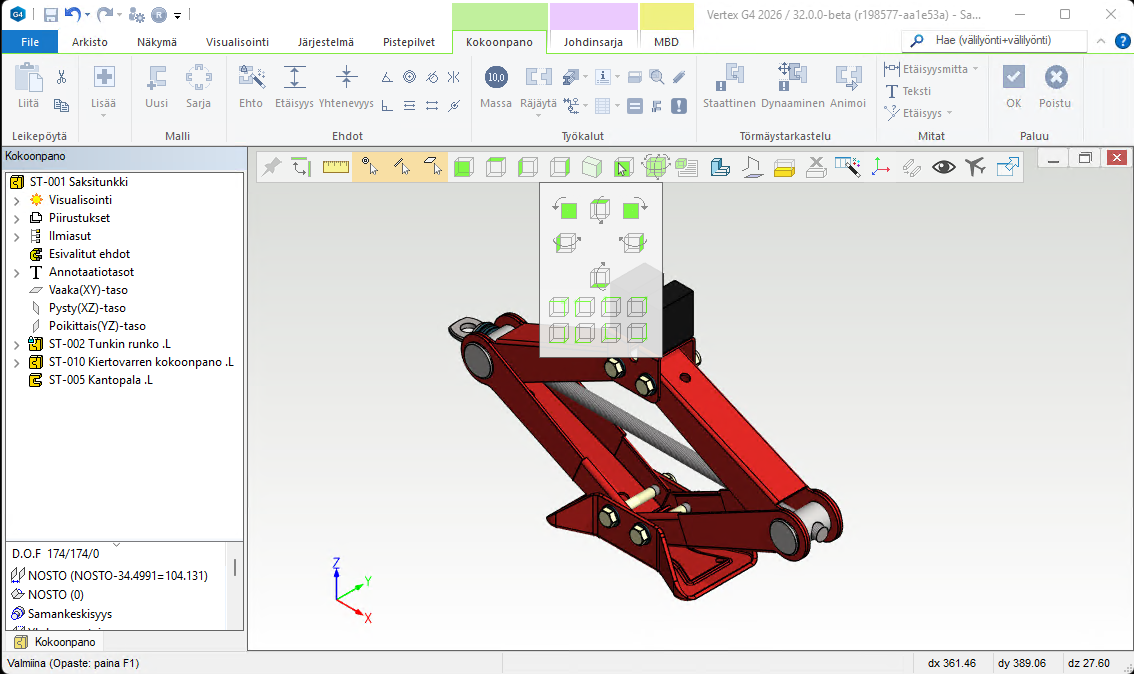Toggle the eye visibility icon in toolbar
Viewport: 1134px width, 674px height.
click(944, 167)
